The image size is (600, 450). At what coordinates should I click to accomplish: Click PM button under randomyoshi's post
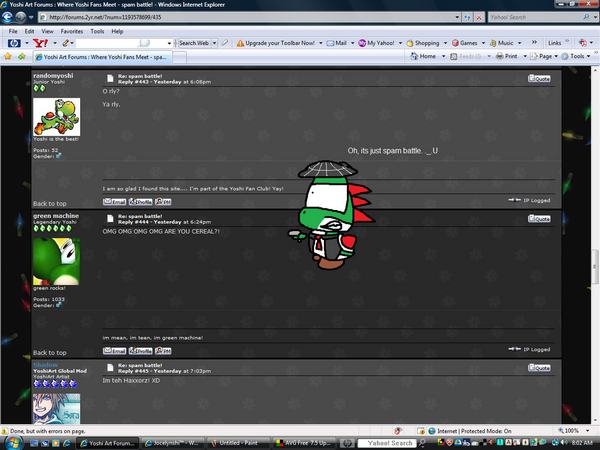[163, 202]
